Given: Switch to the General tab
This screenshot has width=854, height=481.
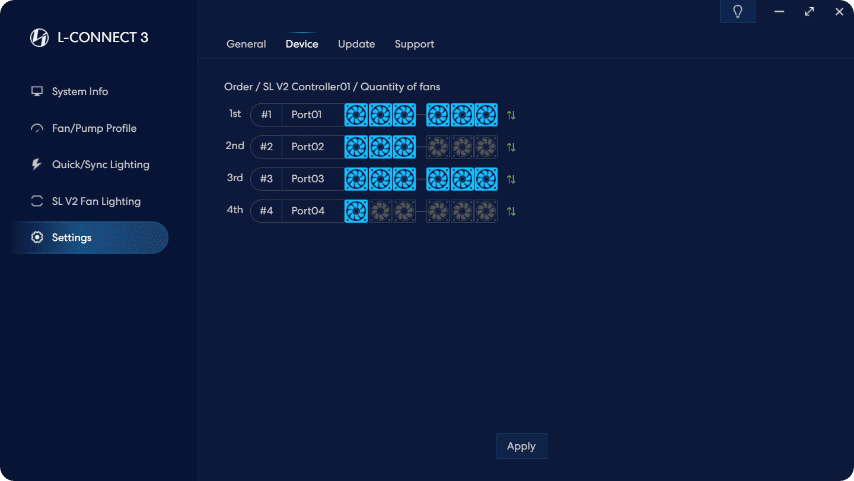Looking at the screenshot, I should [246, 44].
